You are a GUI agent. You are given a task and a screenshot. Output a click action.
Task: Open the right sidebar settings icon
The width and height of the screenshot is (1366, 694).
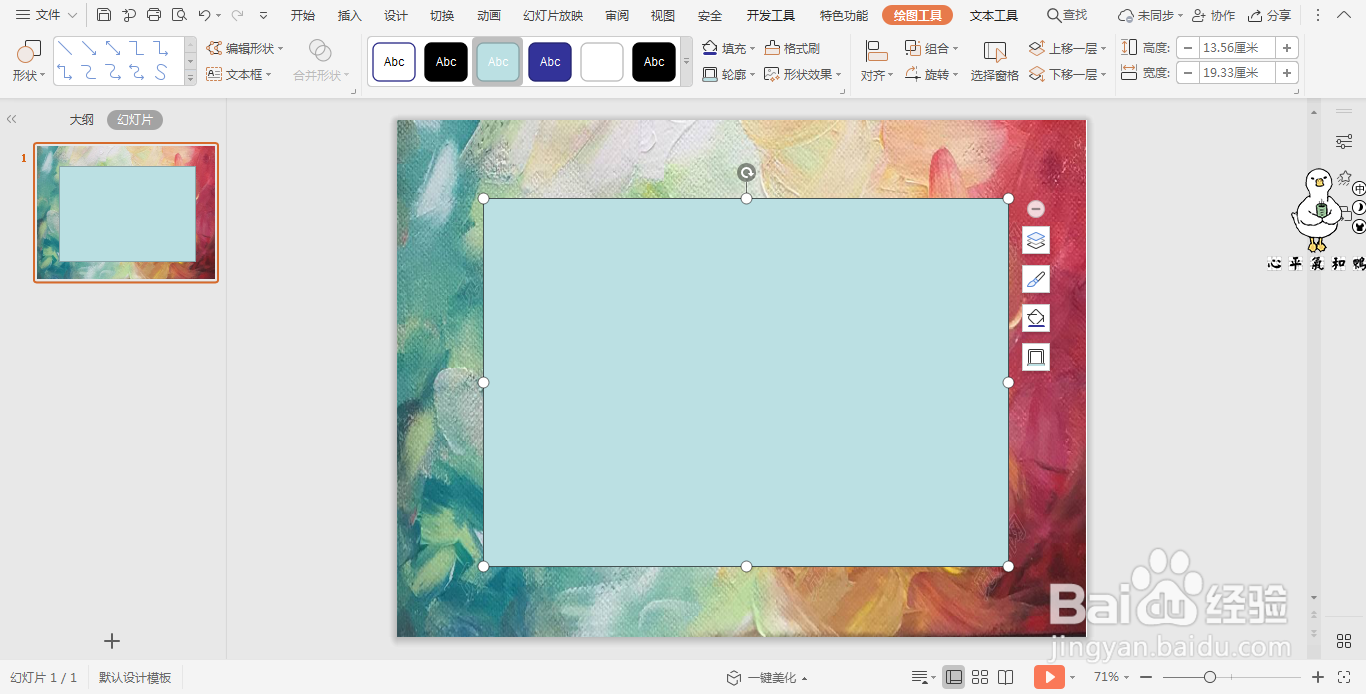point(1344,142)
